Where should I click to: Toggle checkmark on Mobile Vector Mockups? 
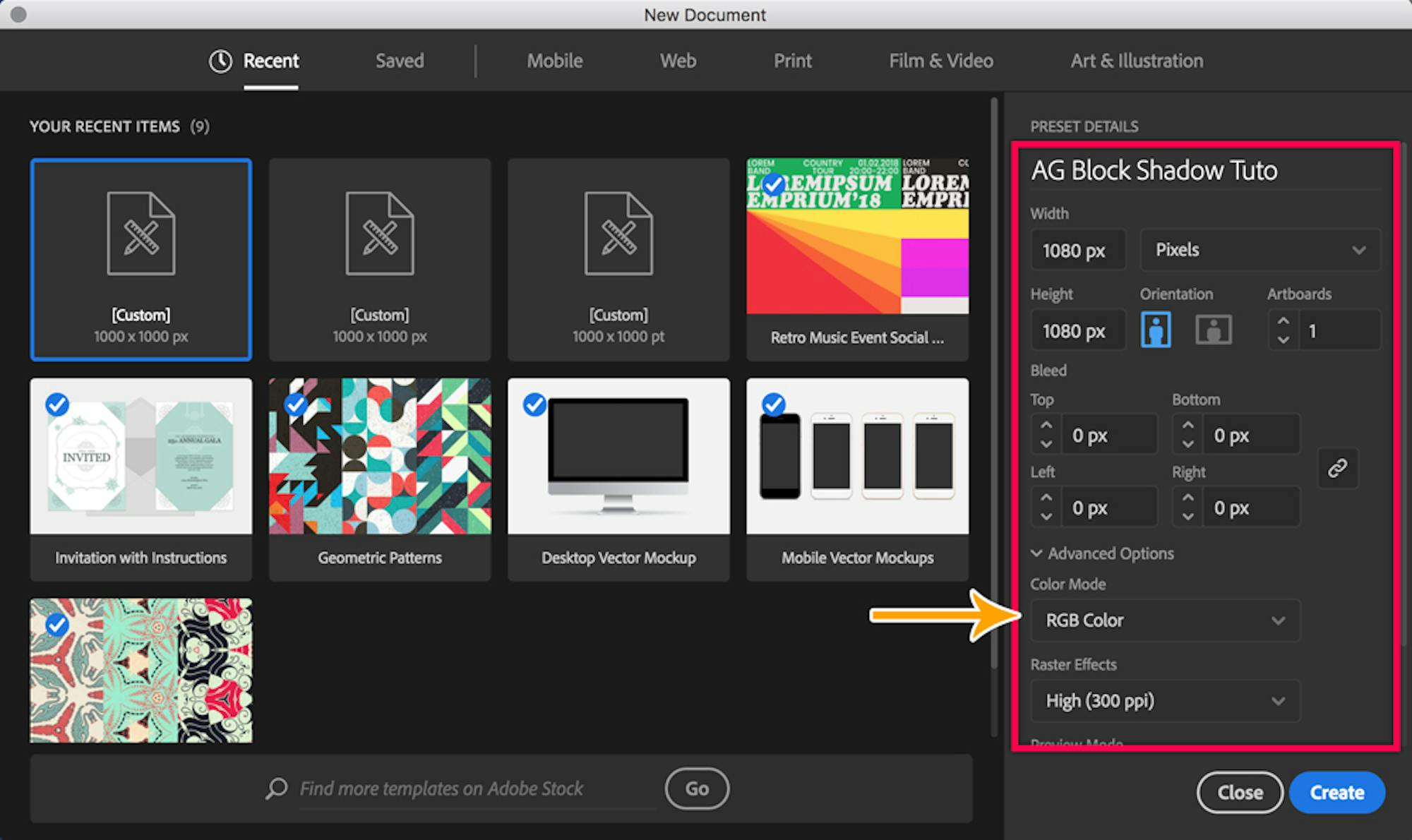point(774,404)
